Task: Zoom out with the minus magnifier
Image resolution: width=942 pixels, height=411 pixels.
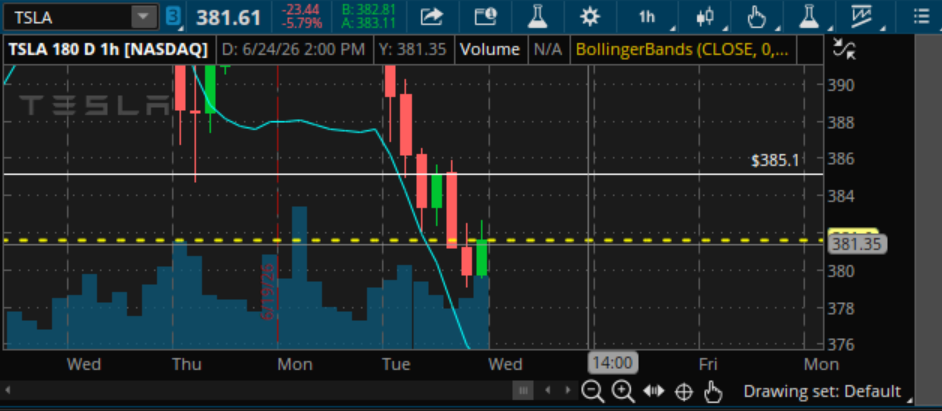Action: pyautogui.click(x=592, y=392)
